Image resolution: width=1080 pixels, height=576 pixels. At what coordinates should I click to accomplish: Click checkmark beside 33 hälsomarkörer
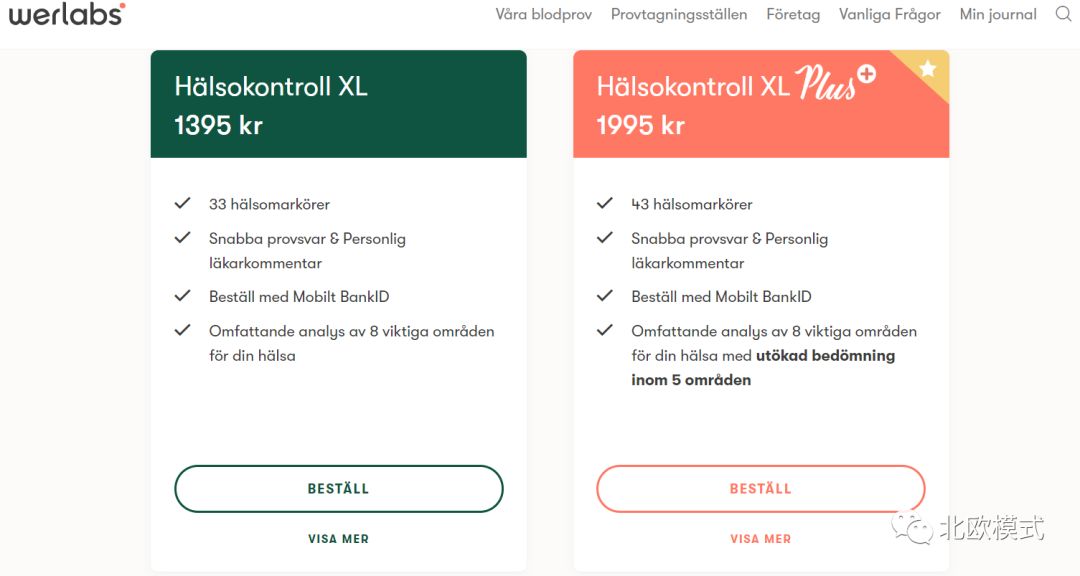(x=182, y=203)
